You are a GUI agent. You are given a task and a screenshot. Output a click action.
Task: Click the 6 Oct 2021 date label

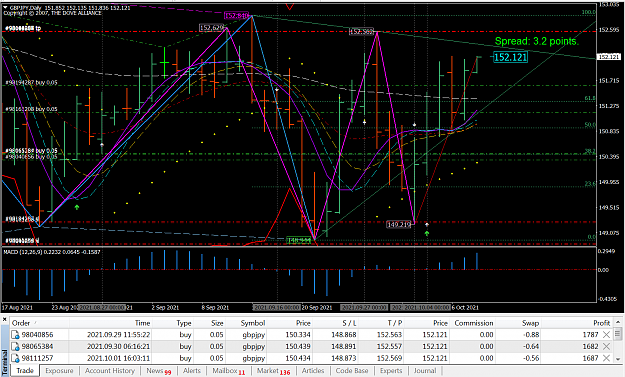pyautogui.click(x=465, y=308)
